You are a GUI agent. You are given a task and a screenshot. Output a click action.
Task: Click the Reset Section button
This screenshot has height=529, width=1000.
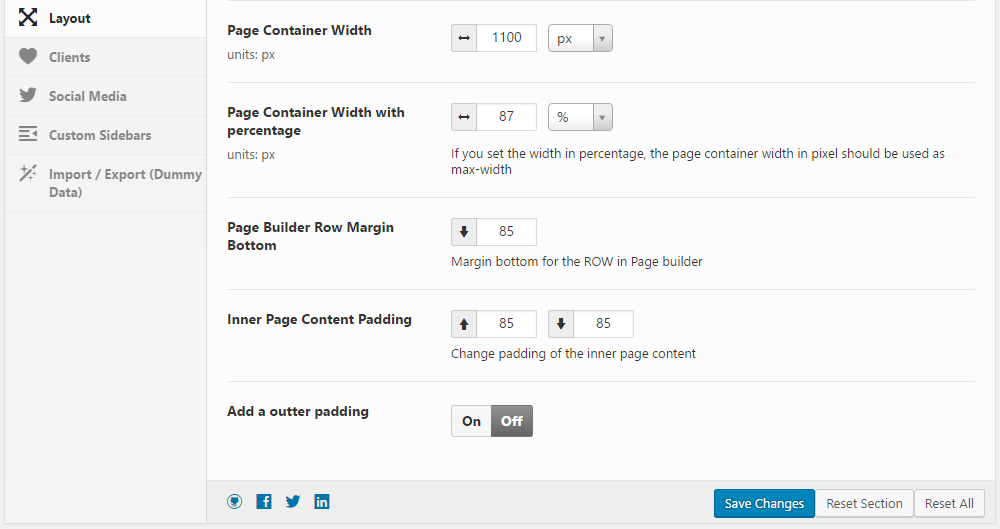tap(864, 503)
